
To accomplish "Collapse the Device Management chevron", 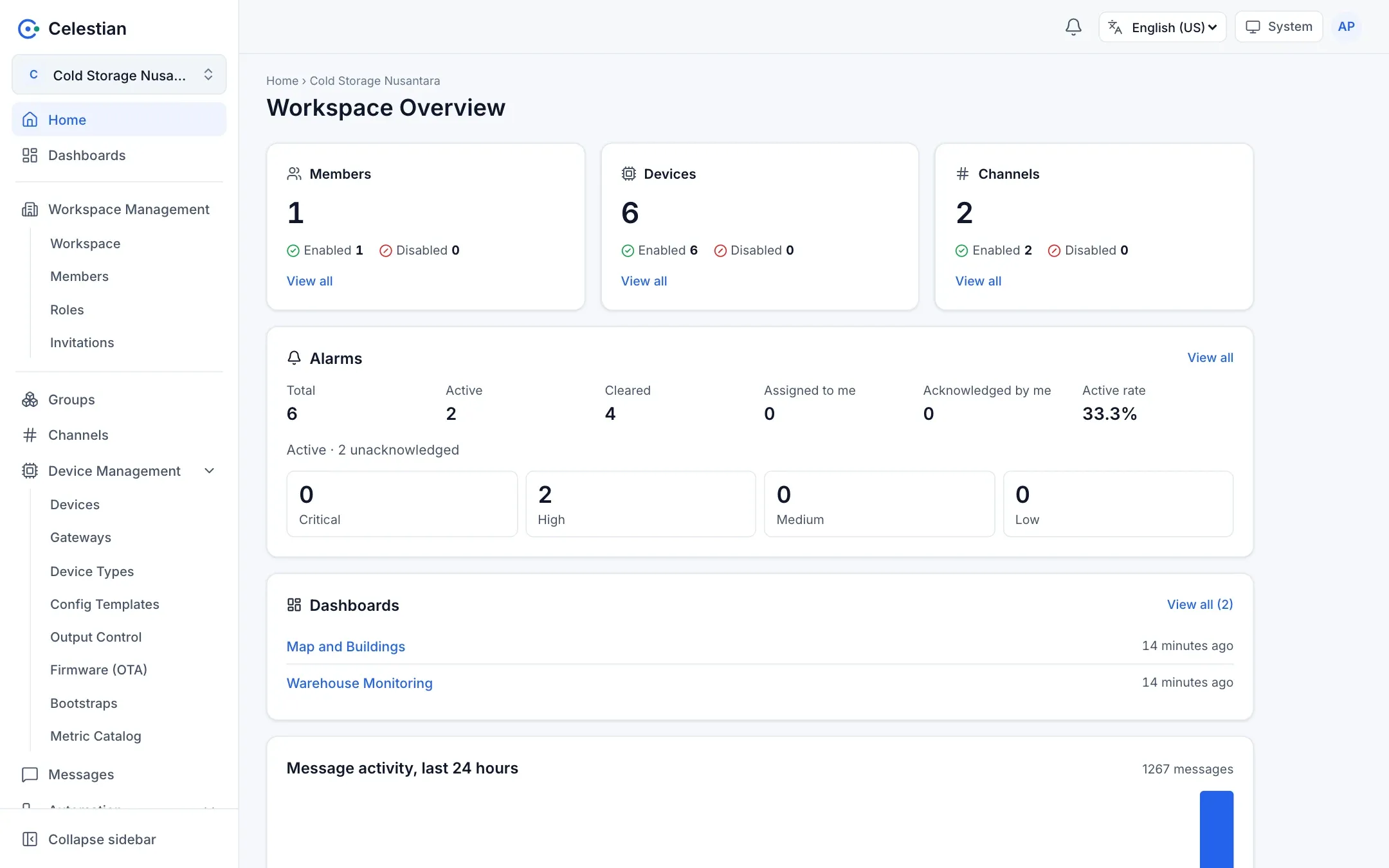I will (209, 471).
